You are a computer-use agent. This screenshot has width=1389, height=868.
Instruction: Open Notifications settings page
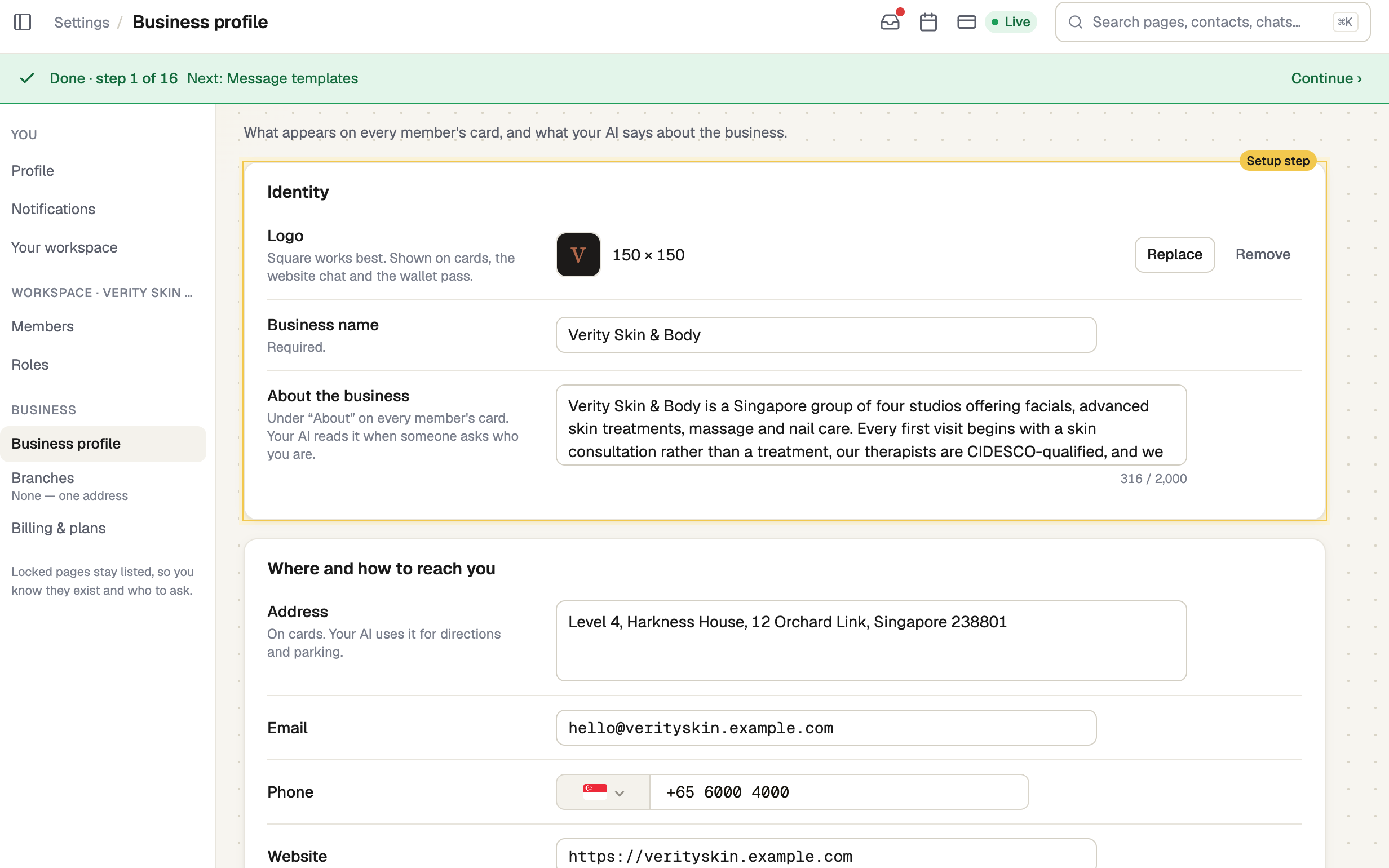point(103,209)
